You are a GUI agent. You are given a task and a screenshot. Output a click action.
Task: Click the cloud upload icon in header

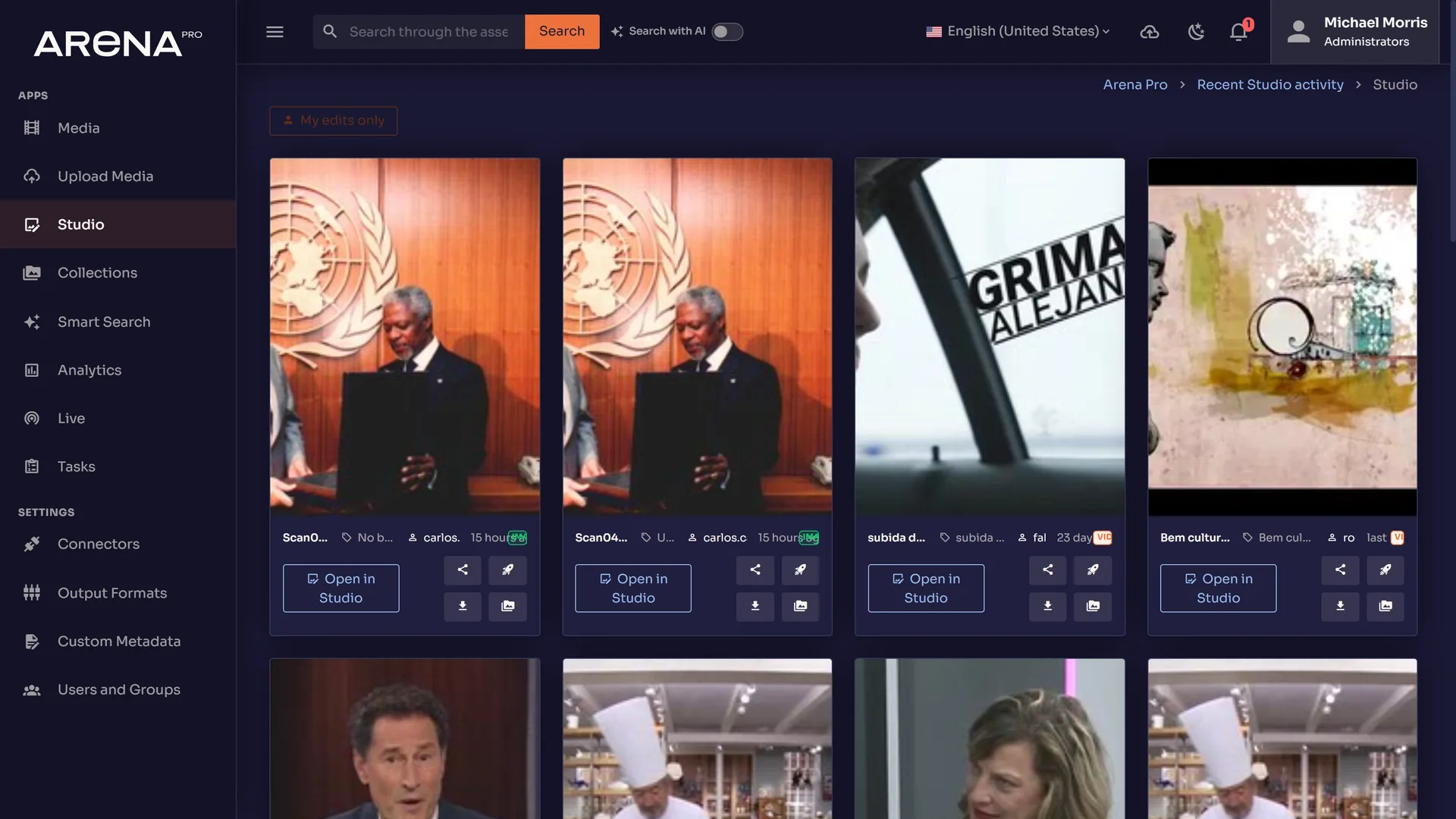(1150, 32)
